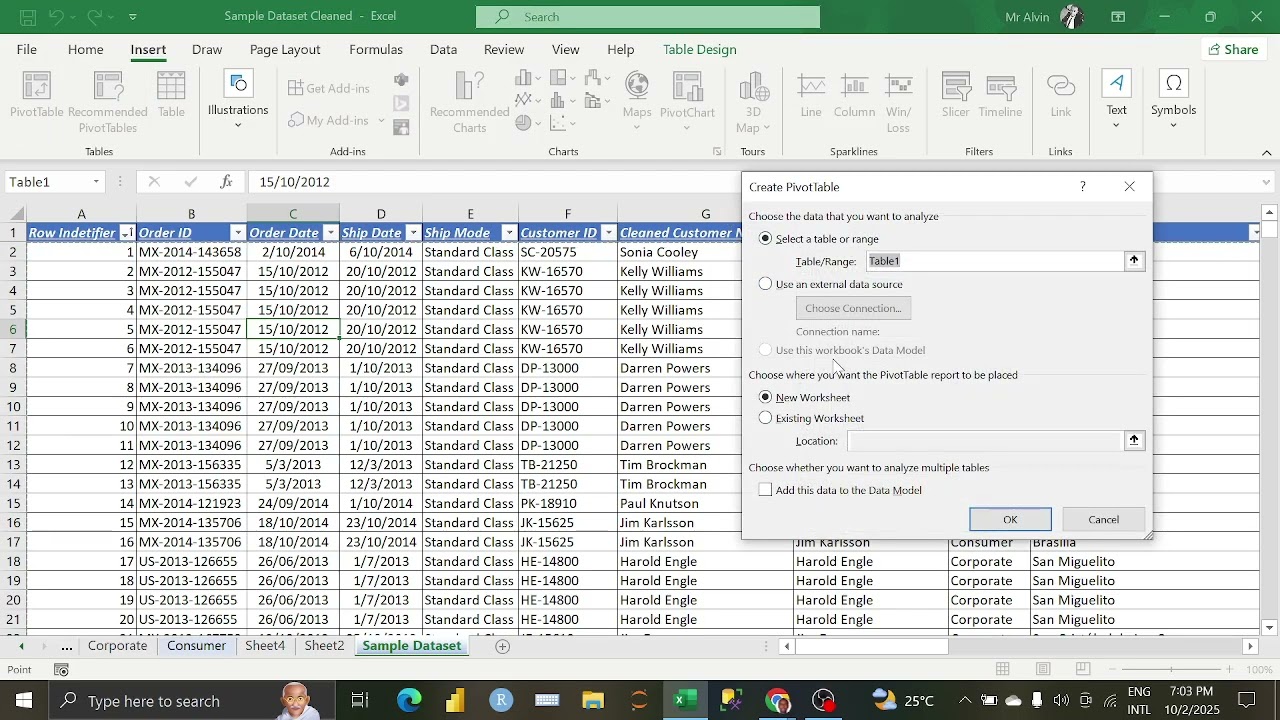Switch to the Sheet4 tab
1280x720 pixels.
265,646
